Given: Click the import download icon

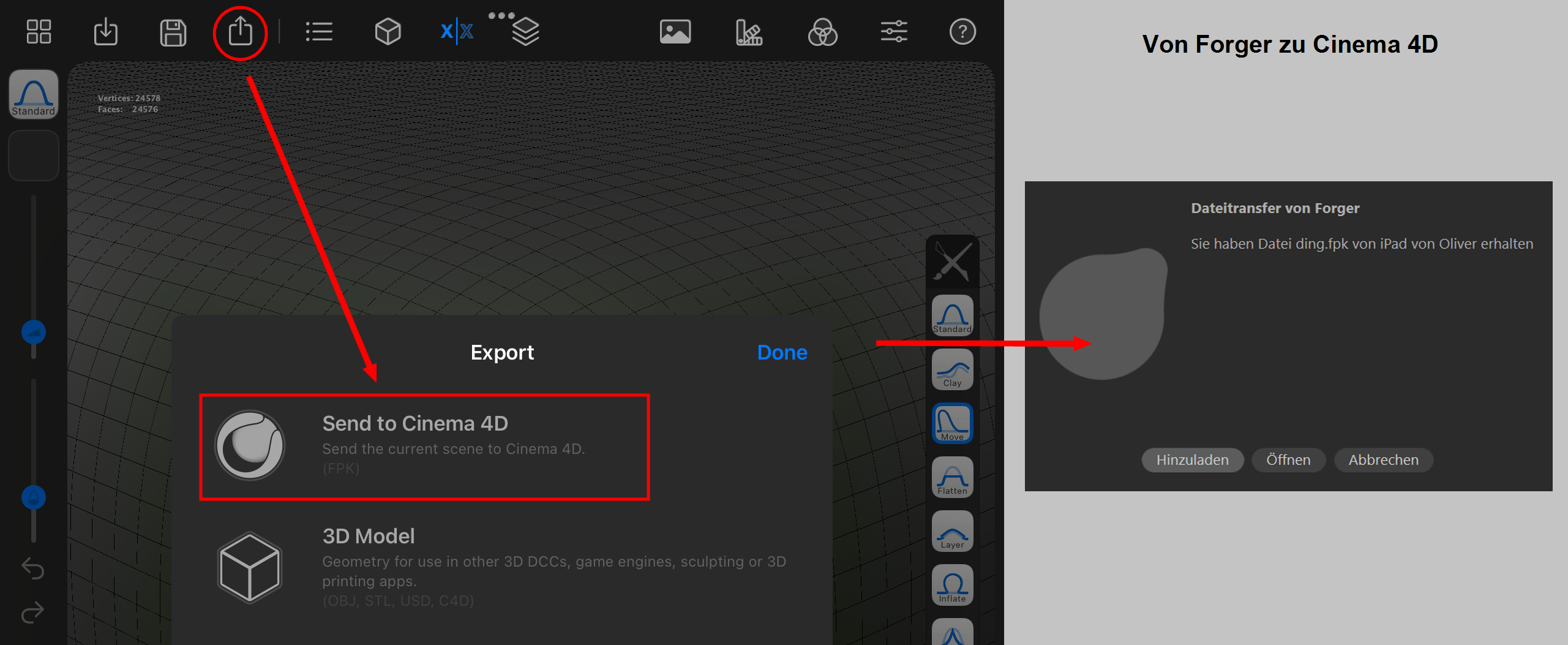Looking at the screenshot, I should point(106,32).
